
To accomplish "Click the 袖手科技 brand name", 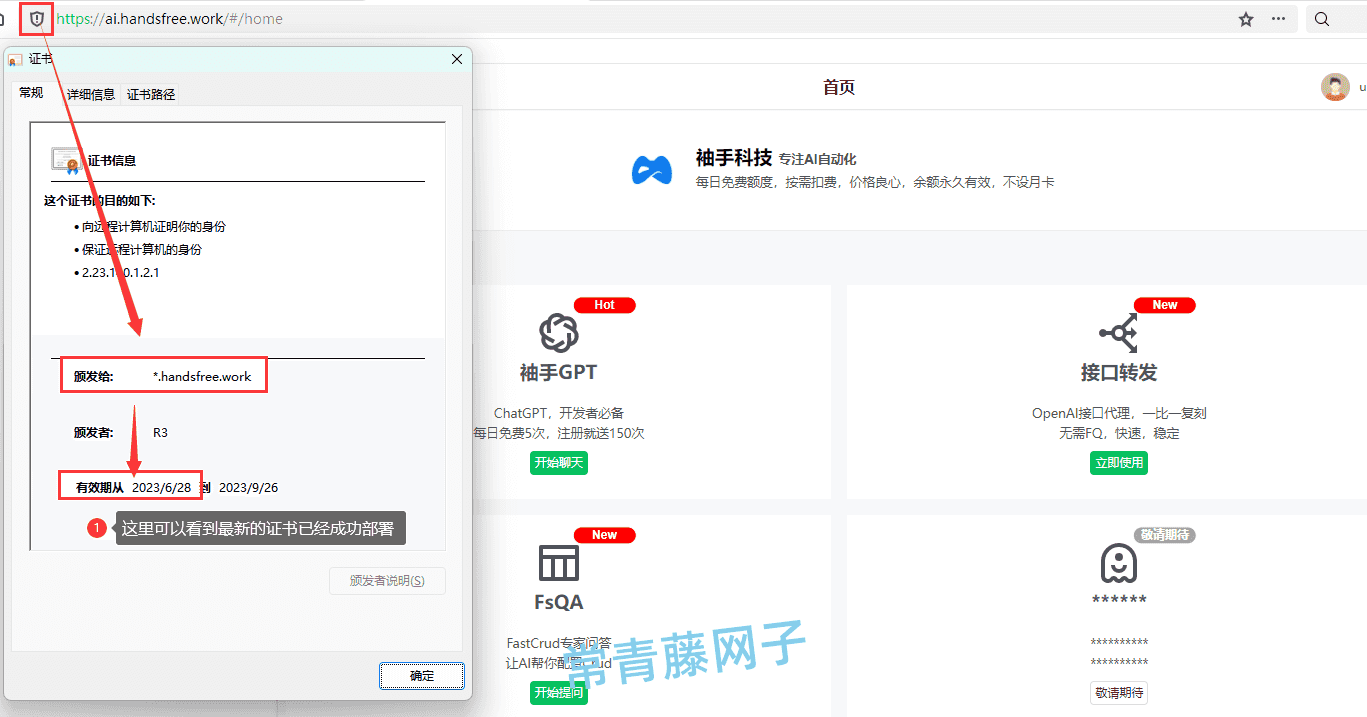I will pos(734,158).
